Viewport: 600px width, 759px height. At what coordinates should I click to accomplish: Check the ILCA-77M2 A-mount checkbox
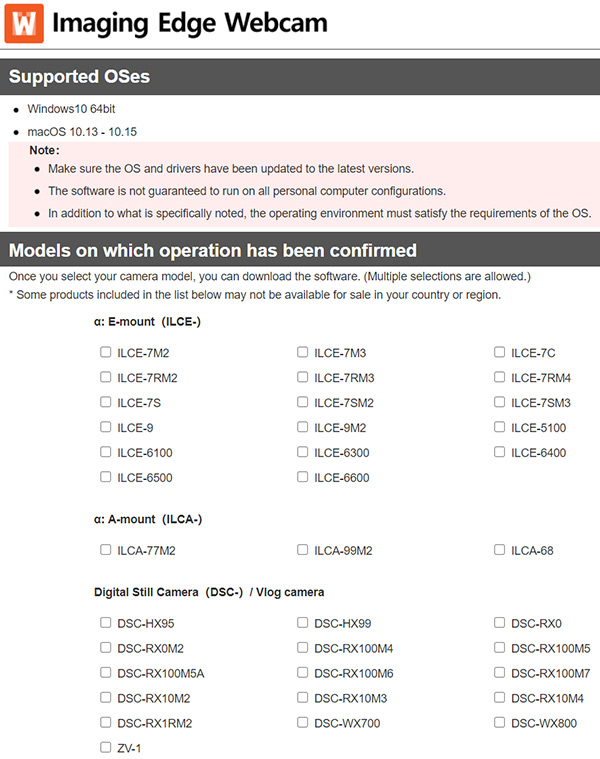106,550
